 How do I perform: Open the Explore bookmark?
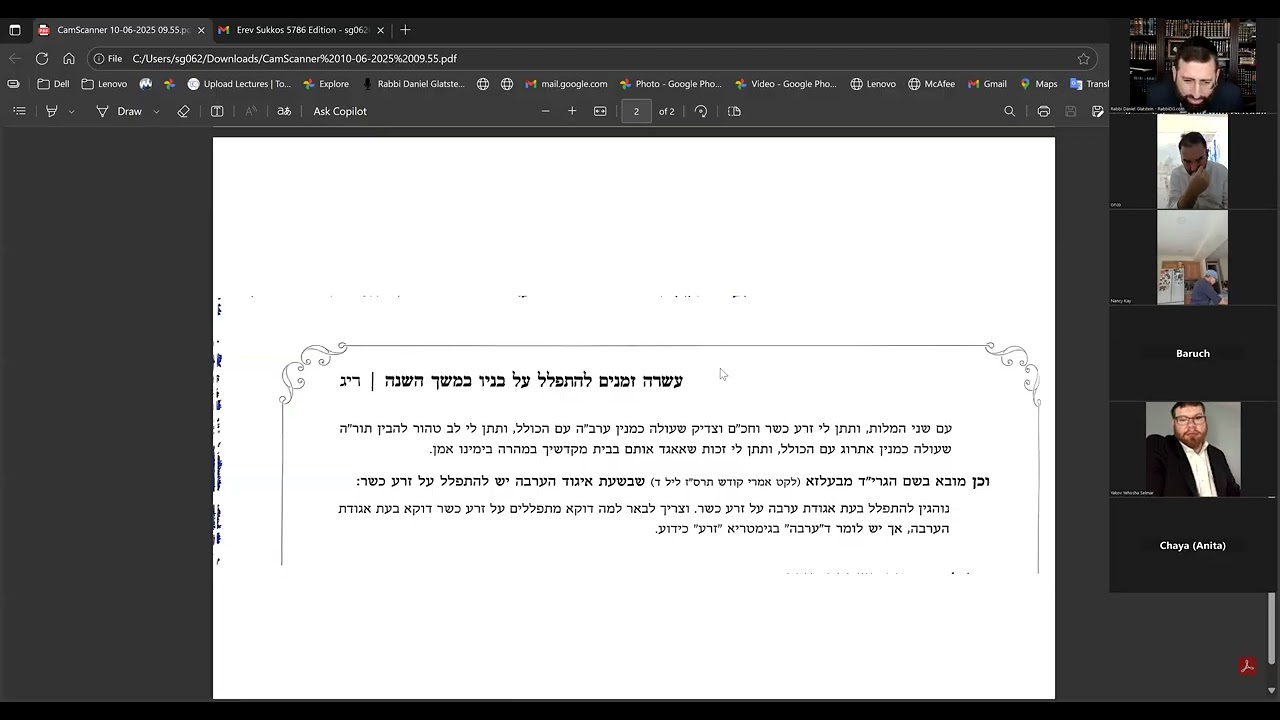pyautogui.click(x=326, y=84)
